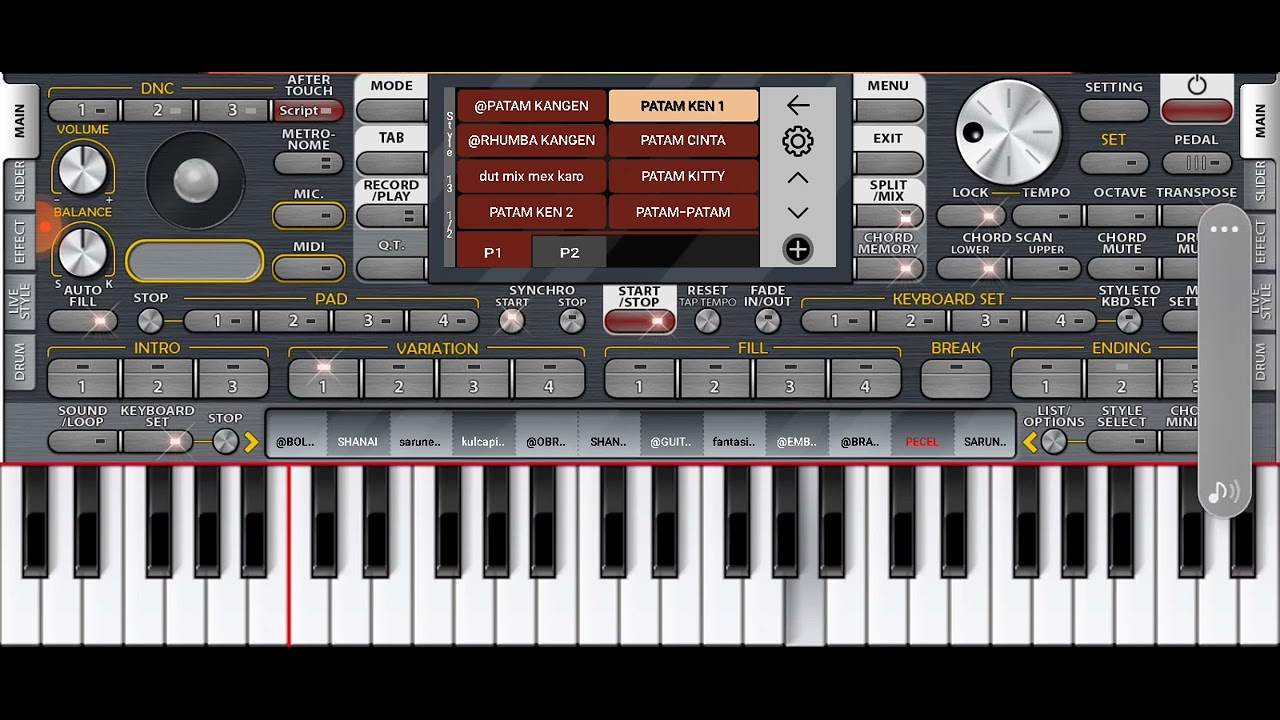Click the Reset Tap Tempo knob button
Viewport: 1280px width, 720px height.
point(707,321)
